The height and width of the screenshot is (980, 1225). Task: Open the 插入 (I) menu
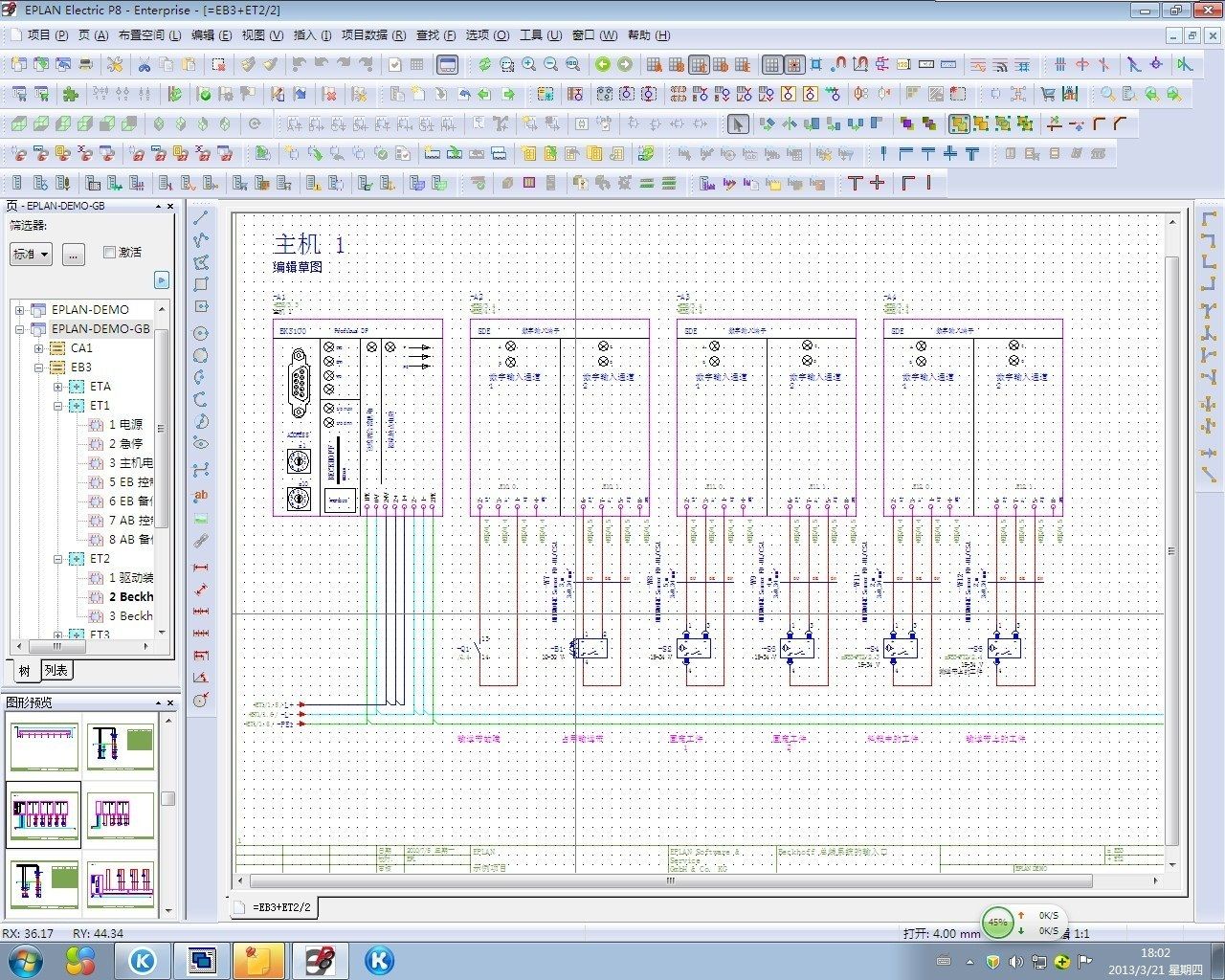click(x=311, y=35)
